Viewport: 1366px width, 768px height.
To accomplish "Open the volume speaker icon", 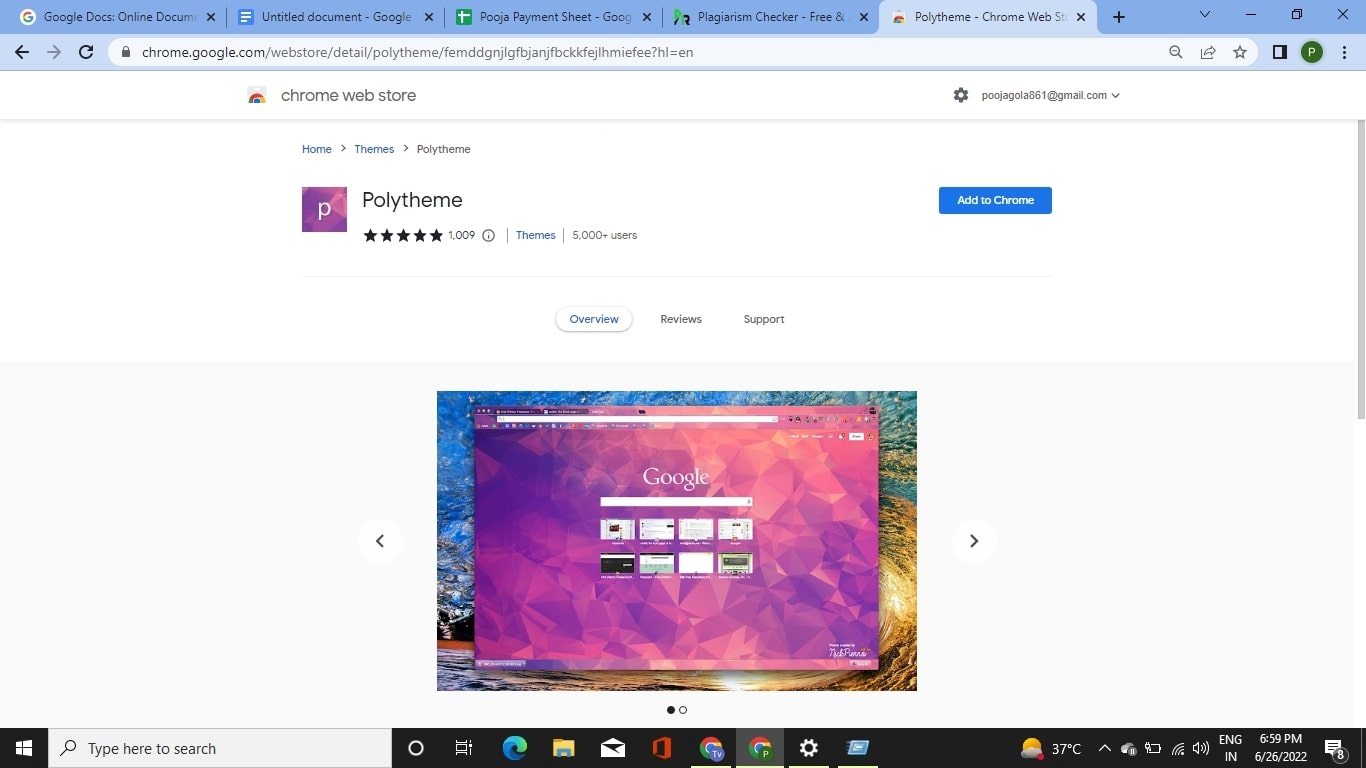I will point(1201,748).
